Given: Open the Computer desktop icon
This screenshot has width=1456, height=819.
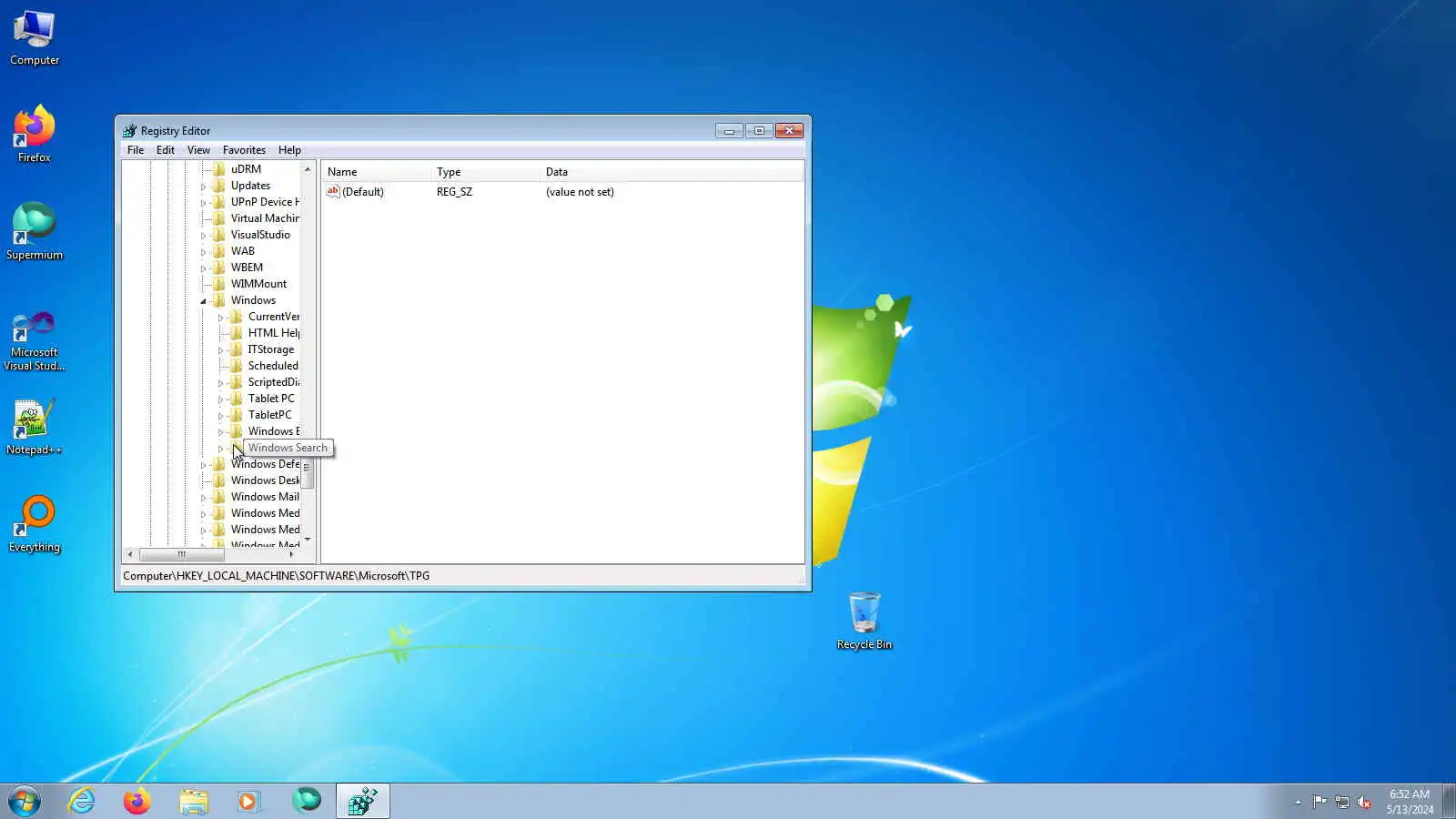Looking at the screenshot, I should [35, 38].
